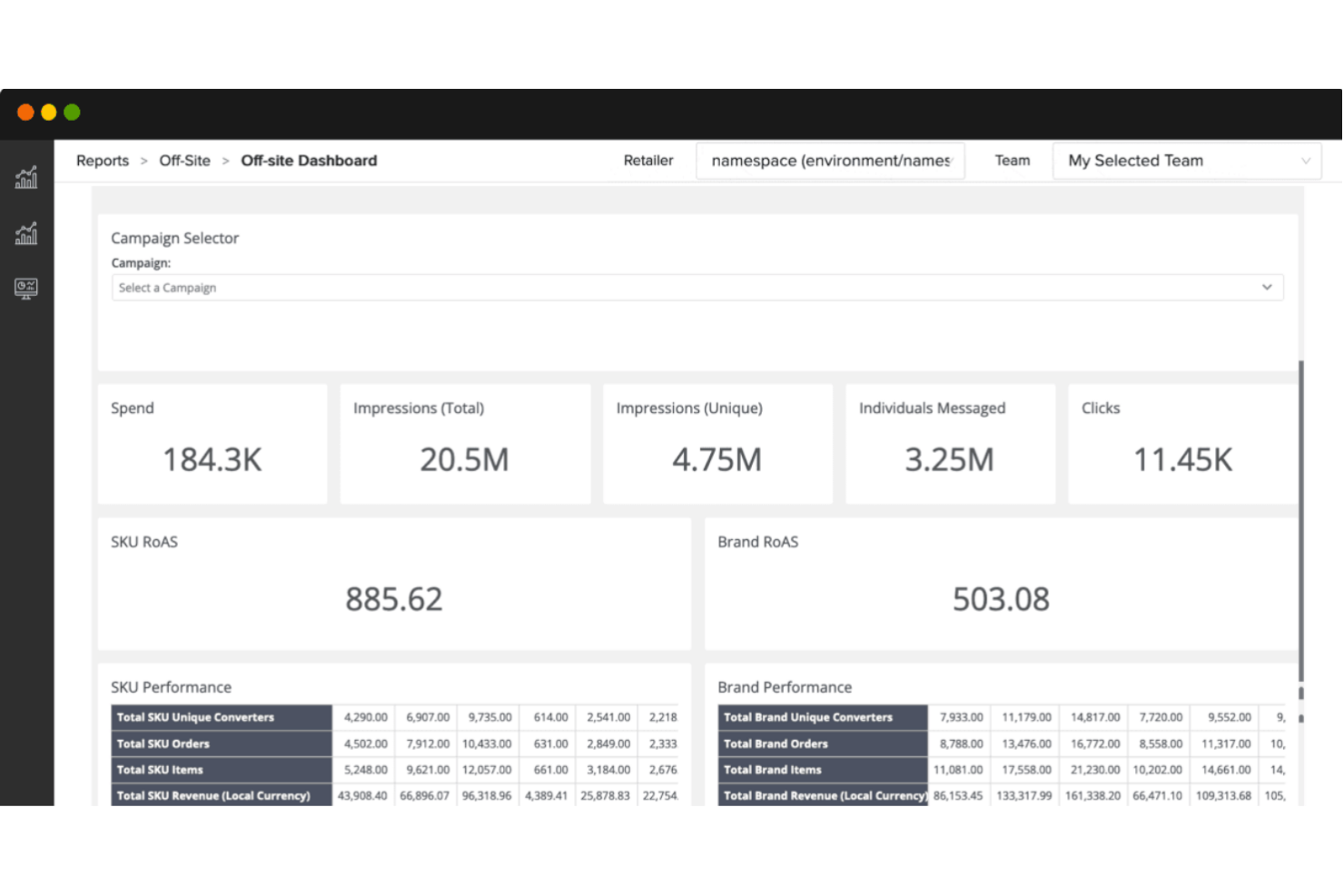Open the dashboard monitor icon in sidebar
Screen dimensions: 1344x896
click(26, 289)
